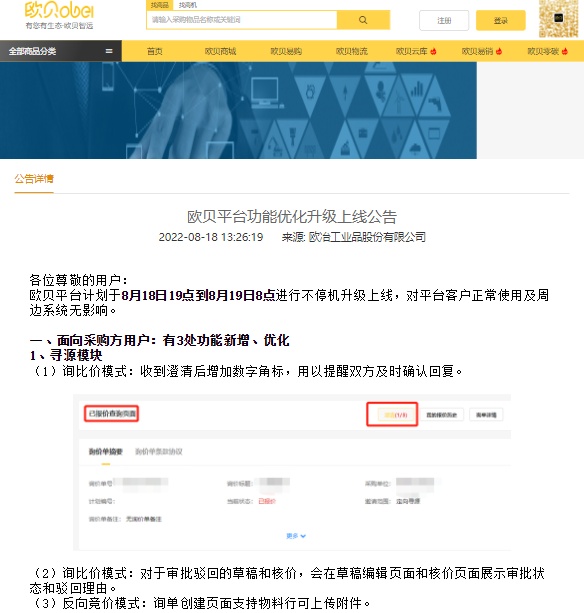Click the subheading 1、寻源模块
Screen dimensions: 584x613
(x=66, y=355)
